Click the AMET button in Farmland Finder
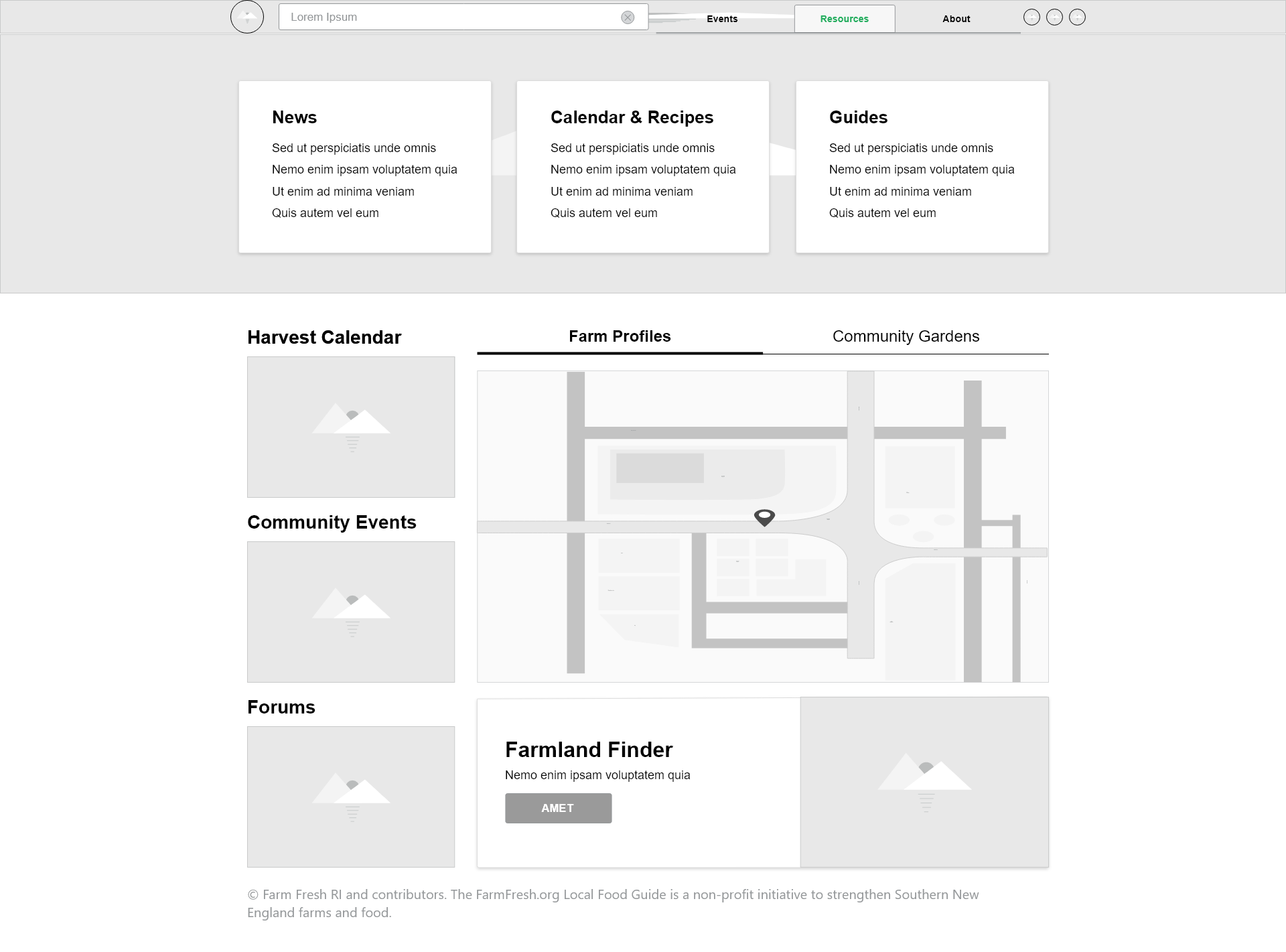This screenshot has width=1286, height=952. coord(558,808)
